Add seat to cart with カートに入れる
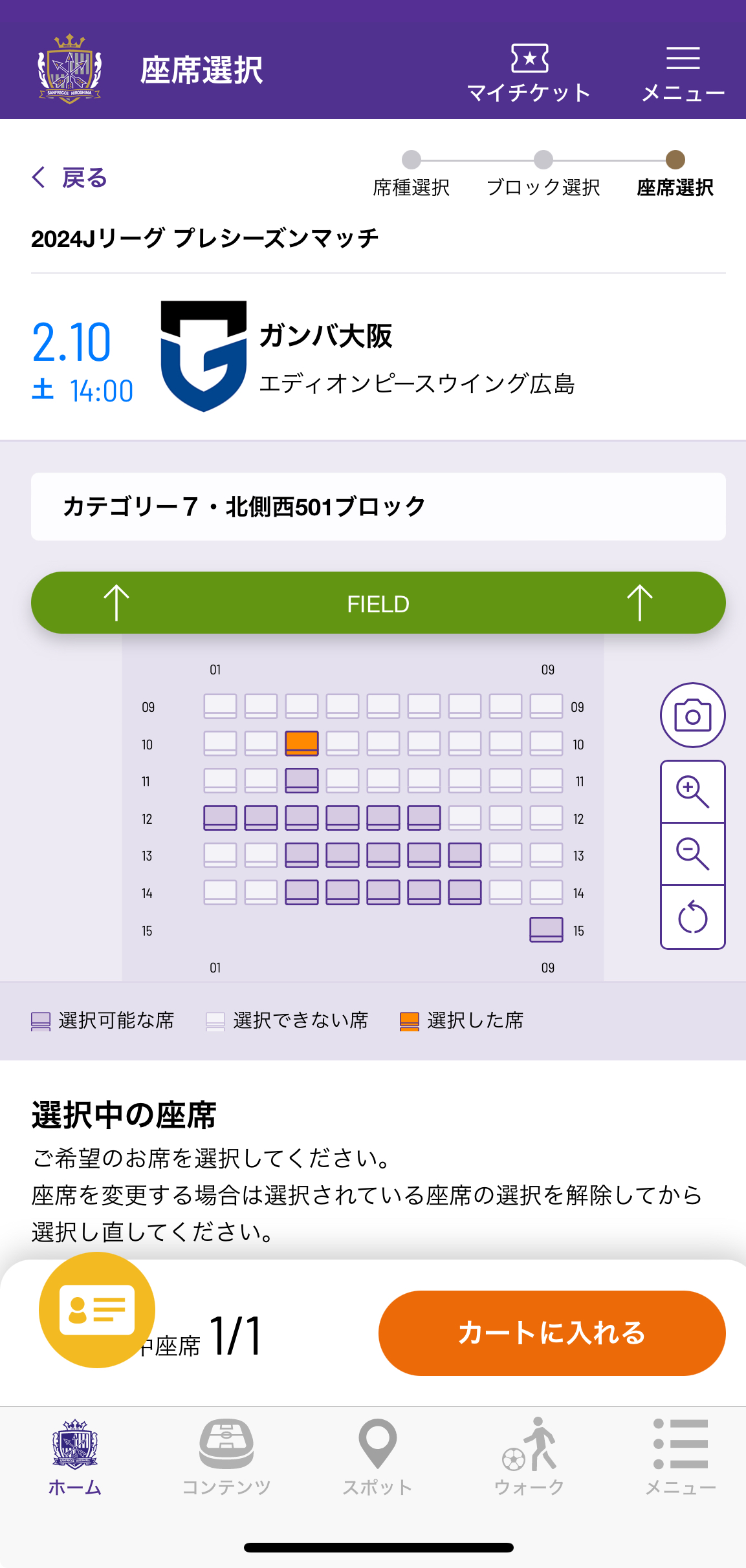The height and width of the screenshot is (1568, 746). [x=551, y=1333]
